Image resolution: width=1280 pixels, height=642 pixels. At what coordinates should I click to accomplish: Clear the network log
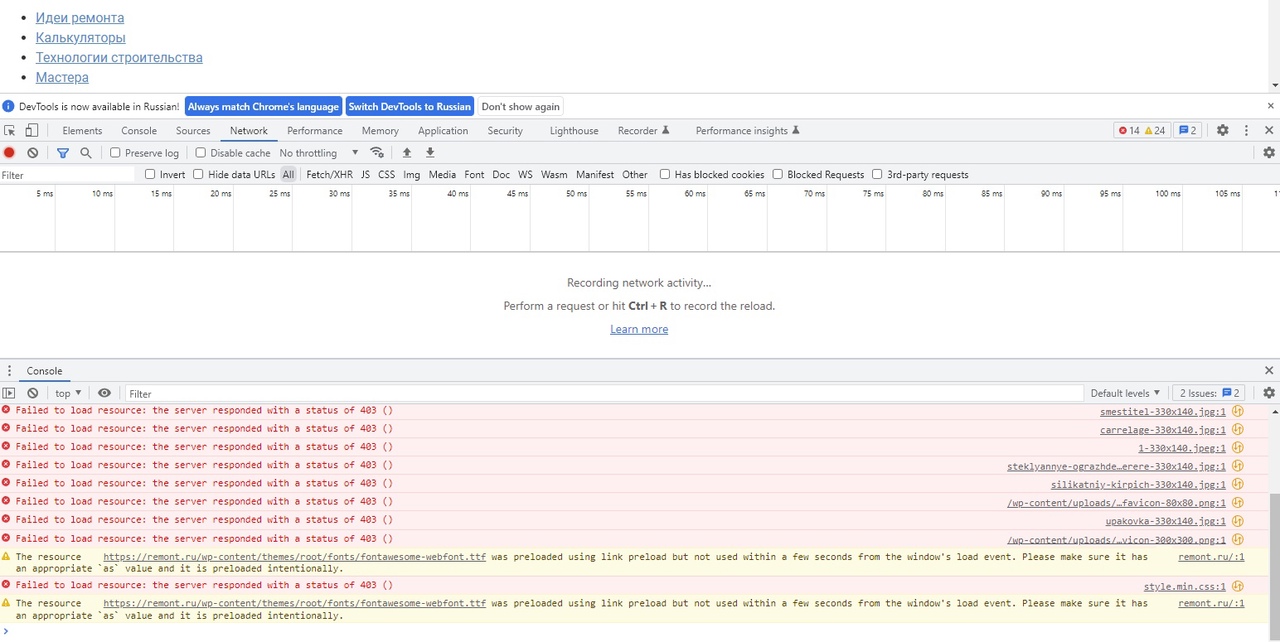pyautogui.click(x=33, y=153)
